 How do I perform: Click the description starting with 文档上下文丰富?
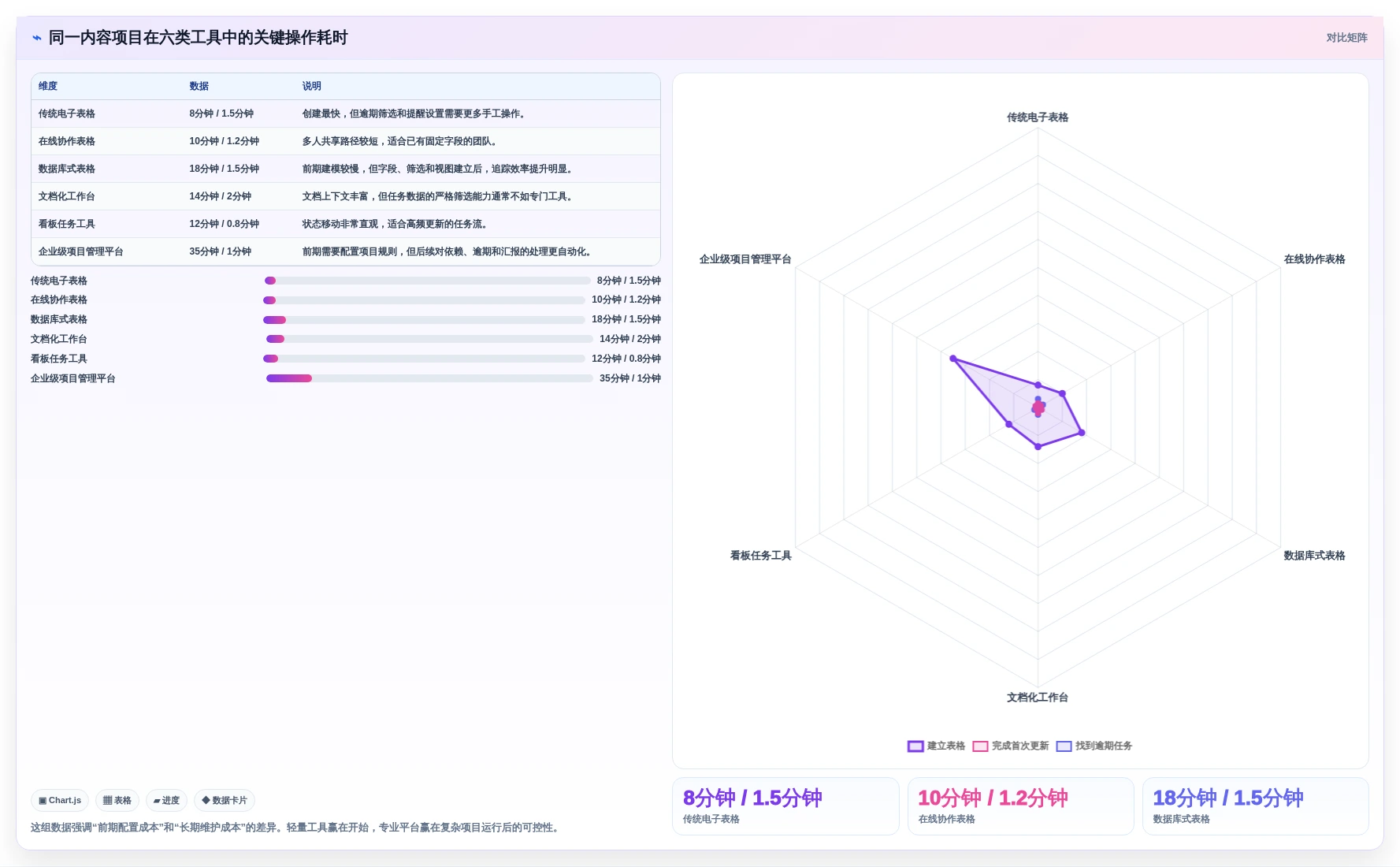tap(437, 196)
